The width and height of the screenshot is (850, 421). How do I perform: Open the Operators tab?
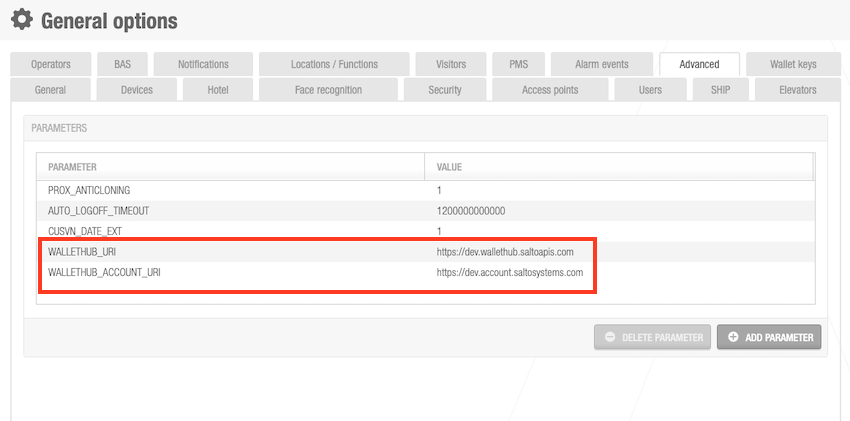click(51, 64)
